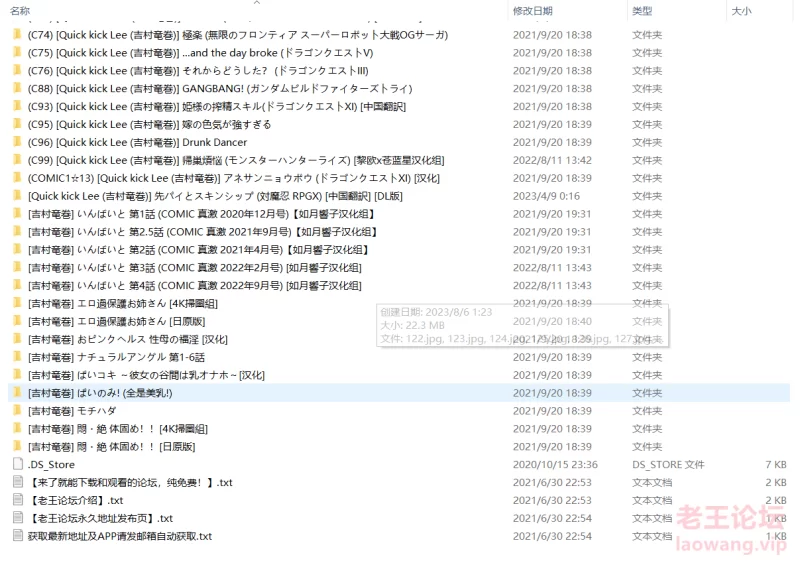Click folder icon of the (COMIC1☆13) row
Image resolution: width=800 pixels, height=561 pixels.
(x=17, y=177)
